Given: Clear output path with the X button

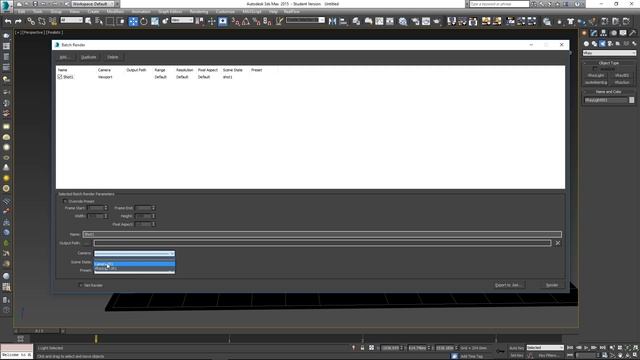Looking at the screenshot, I should tap(558, 243).
